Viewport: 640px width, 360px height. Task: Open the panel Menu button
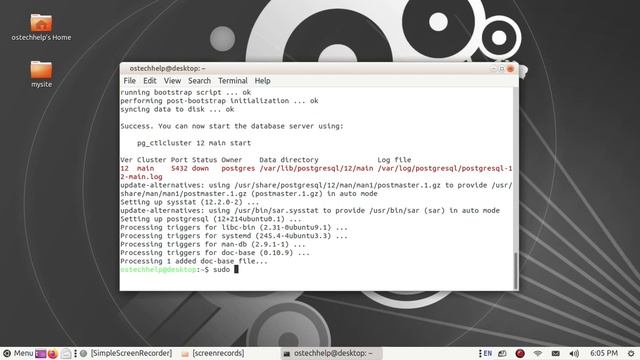point(18,353)
